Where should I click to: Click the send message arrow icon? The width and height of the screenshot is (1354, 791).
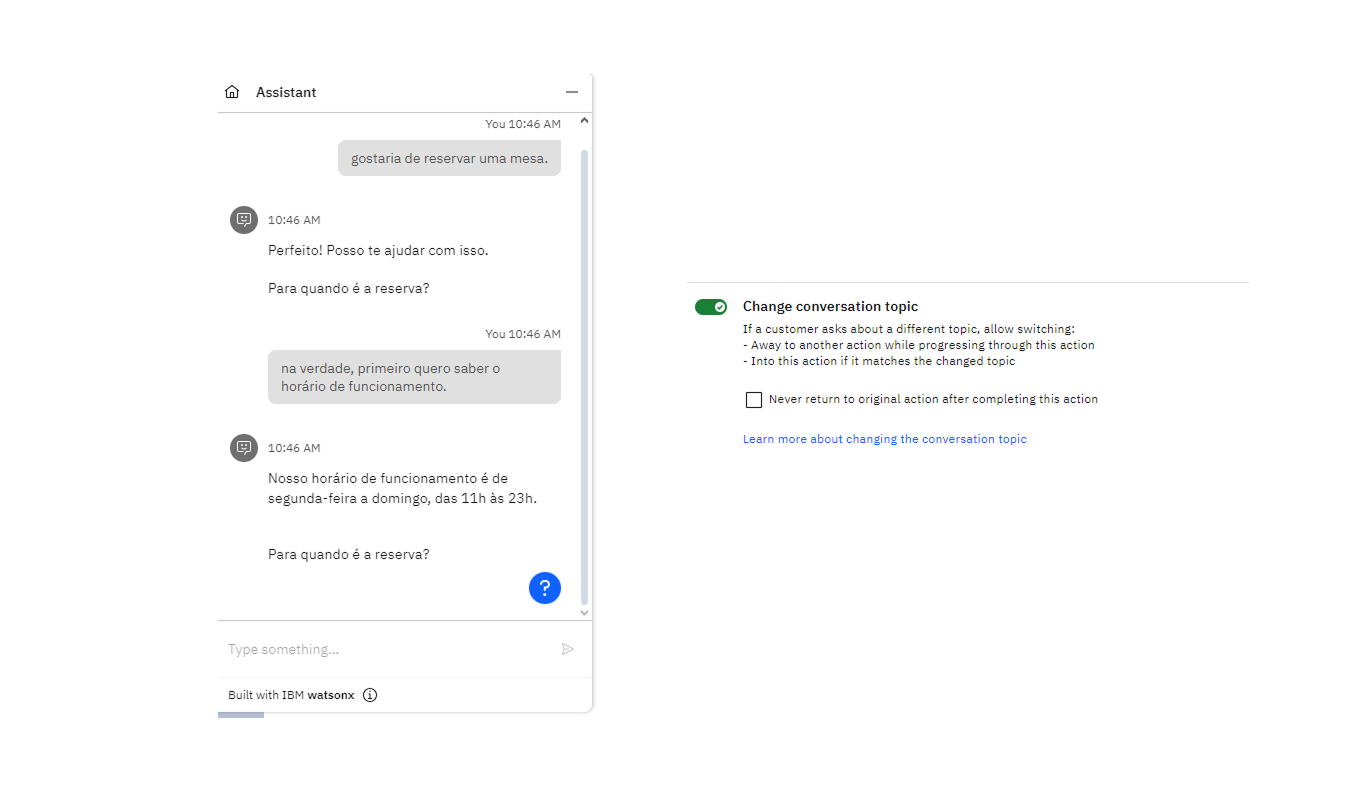(x=567, y=649)
